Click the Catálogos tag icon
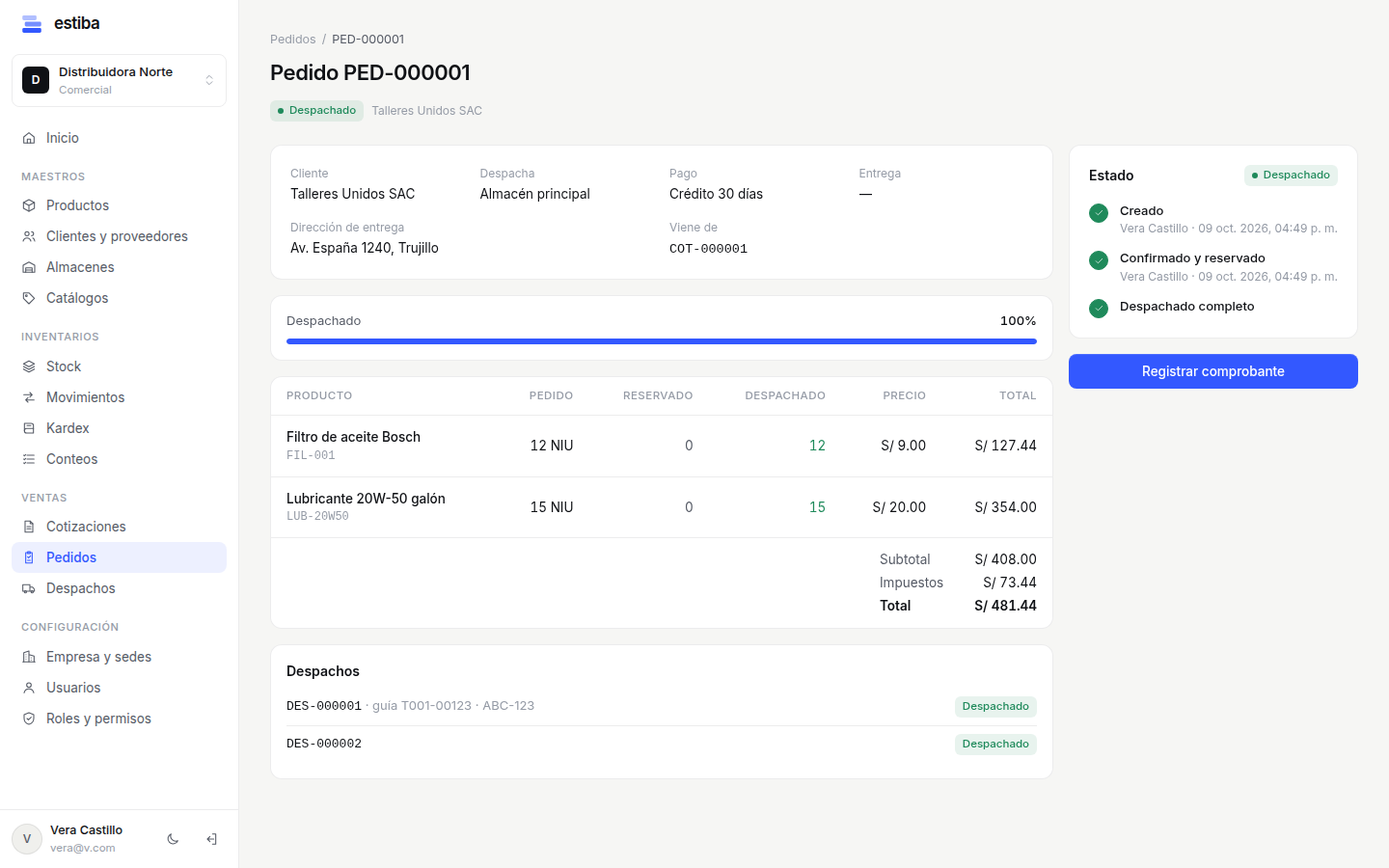 tap(29, 298)
